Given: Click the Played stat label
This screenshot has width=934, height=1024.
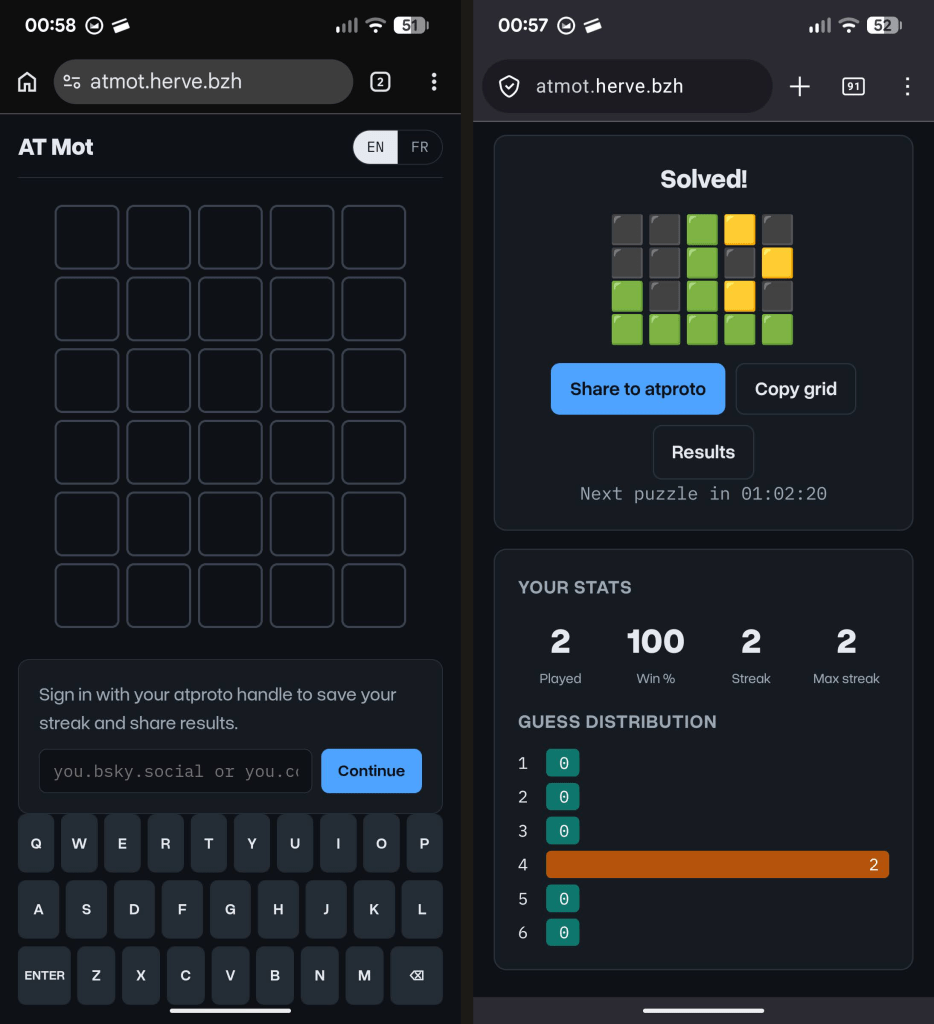Looking at the screenshot, I should click(x=560, y=679).
